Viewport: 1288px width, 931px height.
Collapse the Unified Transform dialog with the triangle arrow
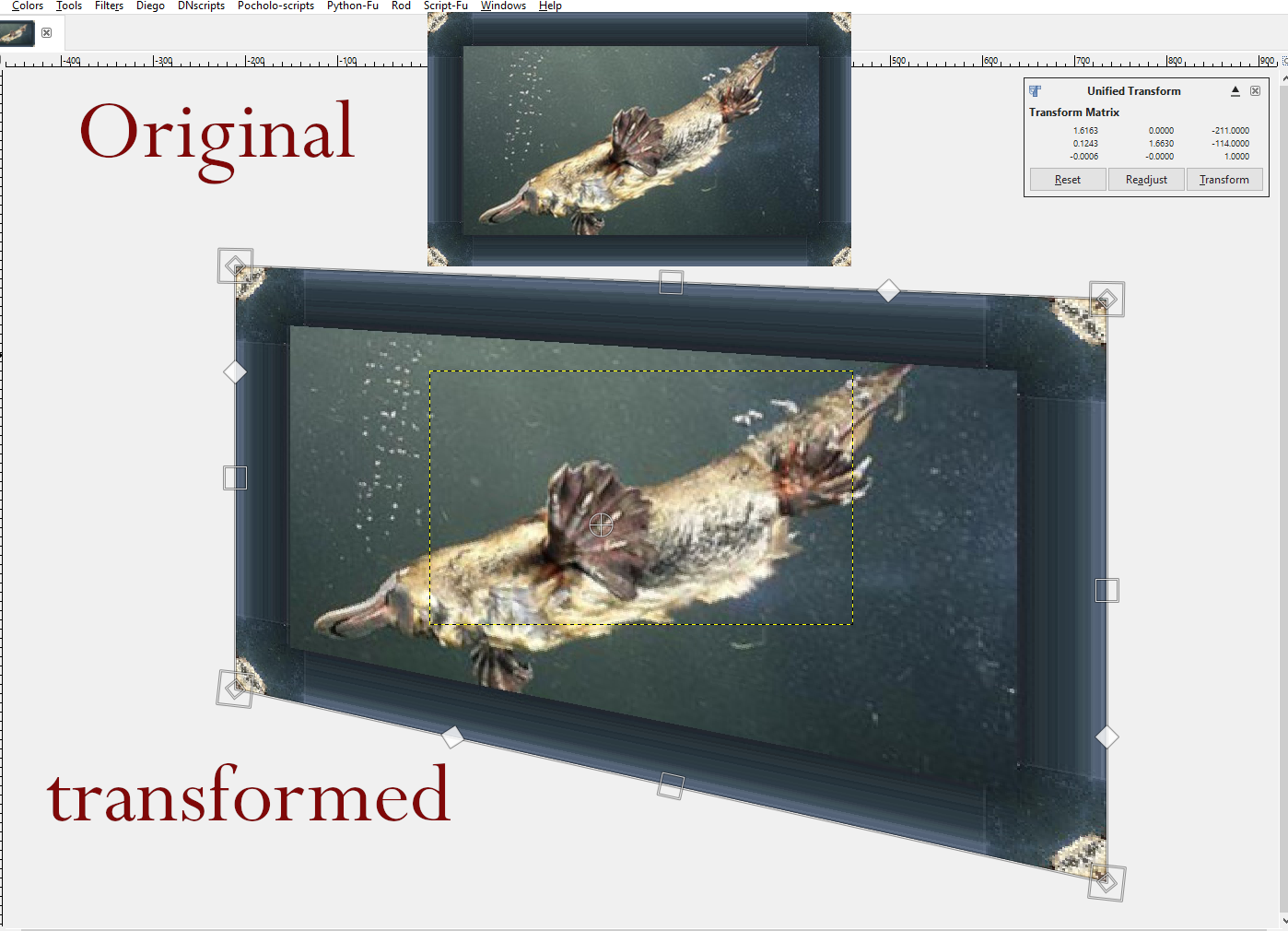tap(1235, 90)
